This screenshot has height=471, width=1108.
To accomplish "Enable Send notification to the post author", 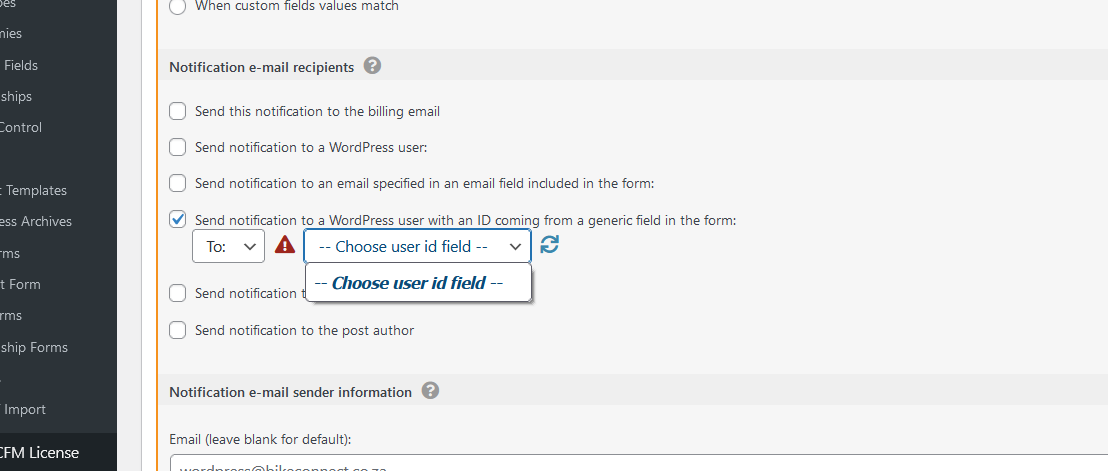I will (x=177, y=330).
